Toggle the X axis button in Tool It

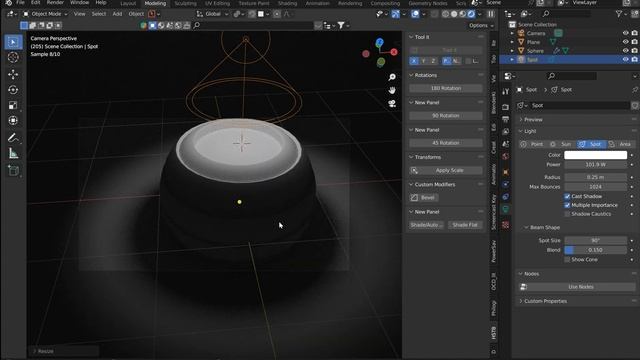(x=414, y=61)
